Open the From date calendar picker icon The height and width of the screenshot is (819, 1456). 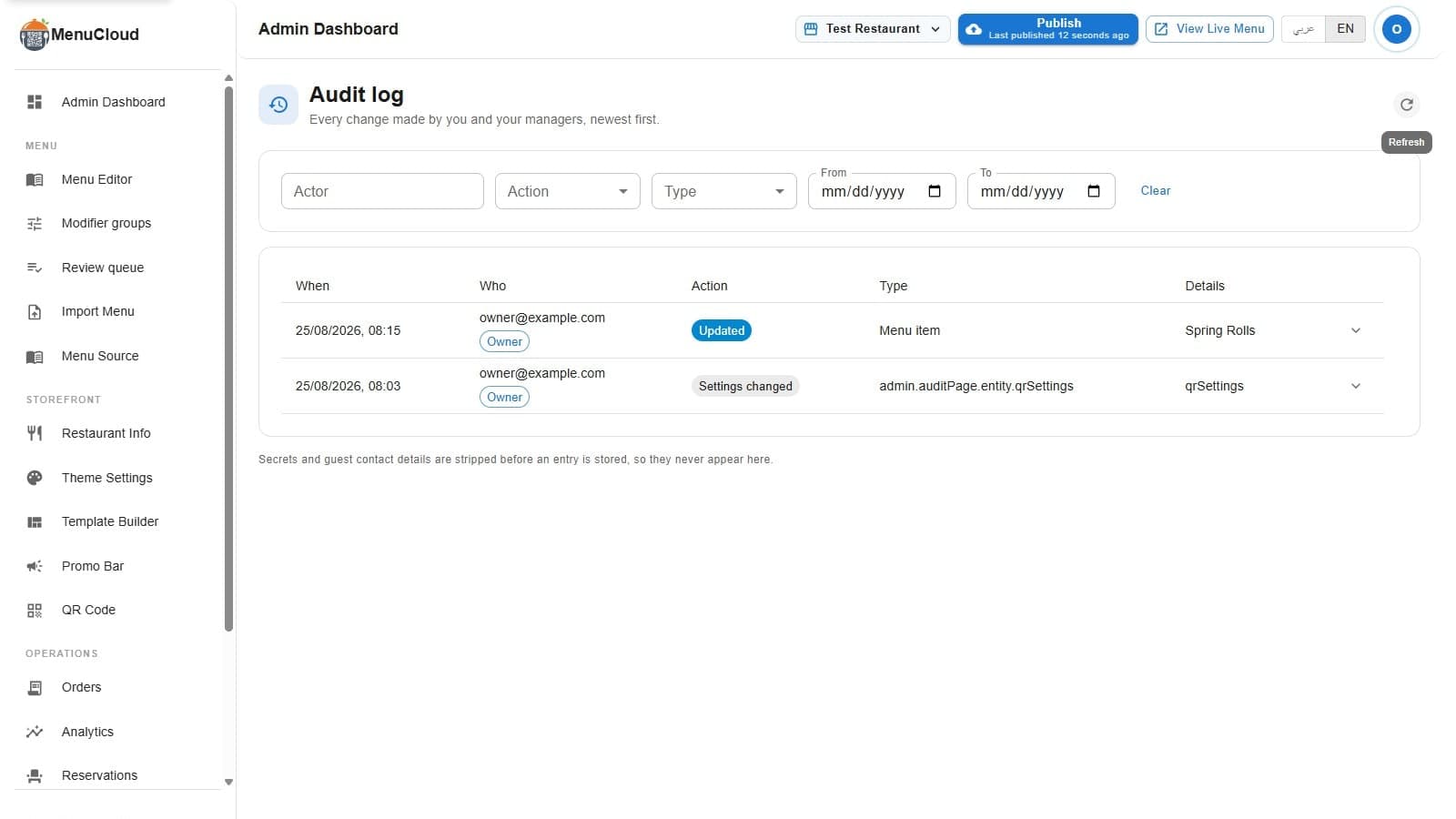pos(935,191)
